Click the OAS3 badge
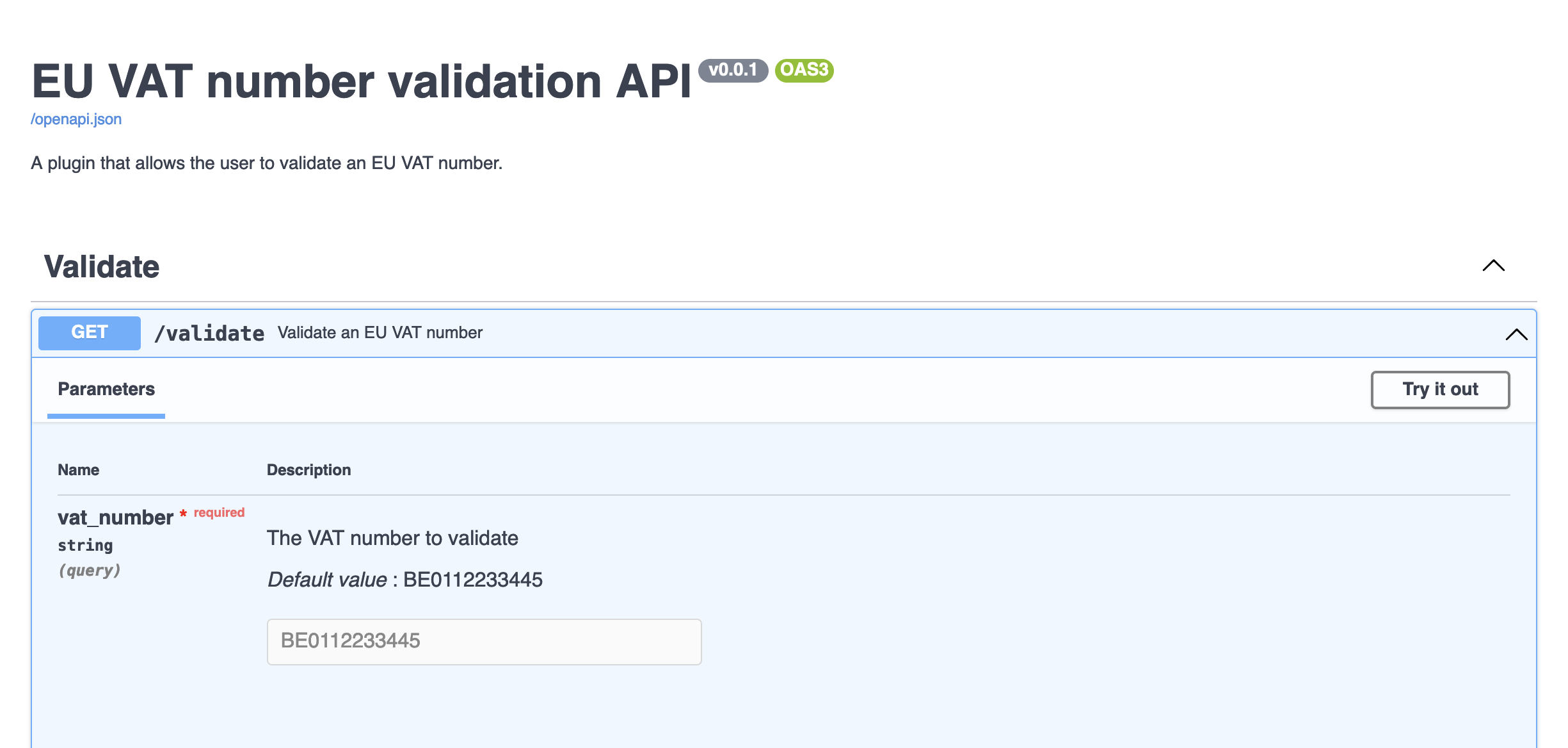The width and height of the screenshot is (1568, 748). point(803,72)
